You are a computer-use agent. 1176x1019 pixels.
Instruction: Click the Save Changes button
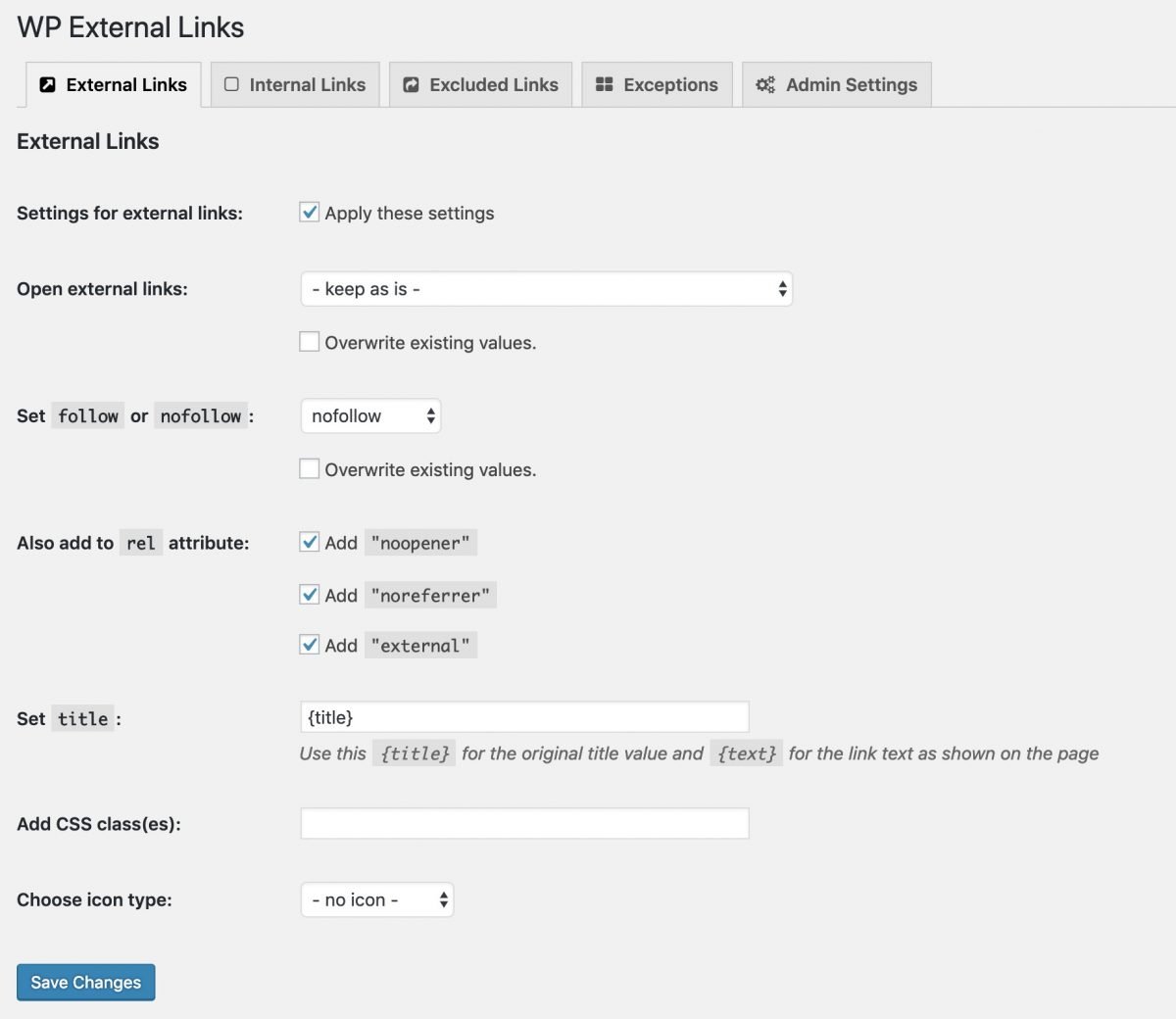[85, 982]
